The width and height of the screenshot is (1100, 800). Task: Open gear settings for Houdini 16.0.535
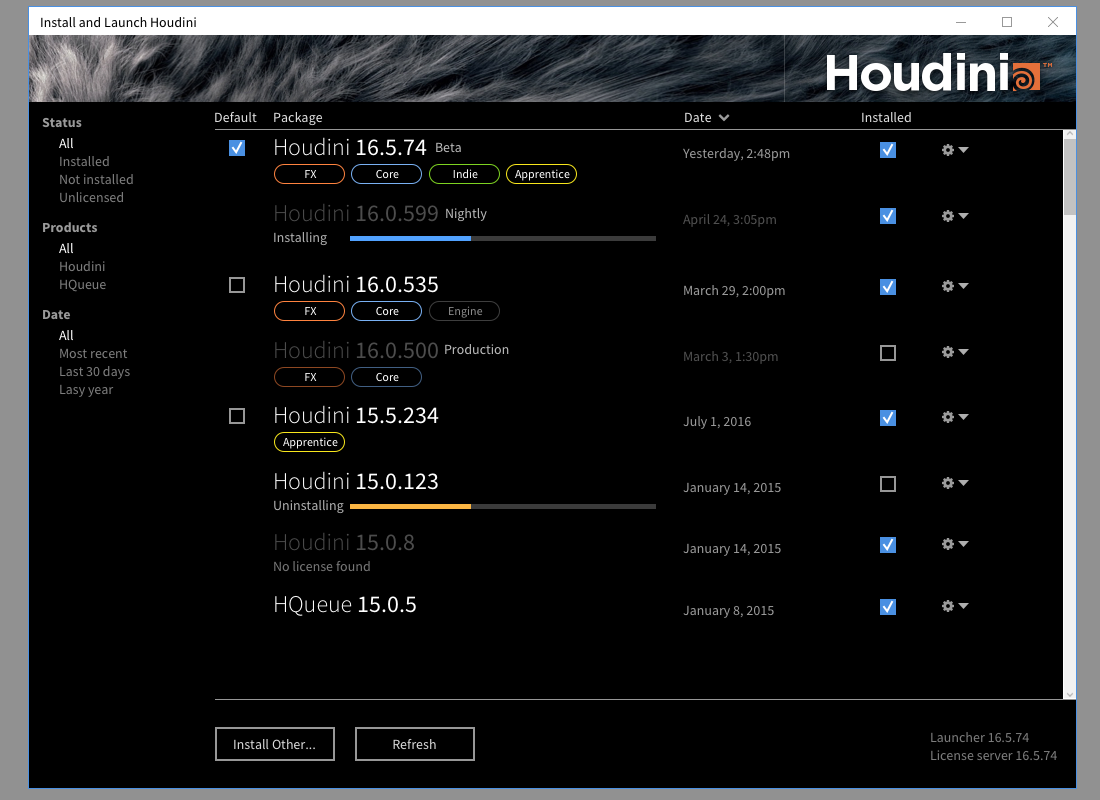coord(954,286)
